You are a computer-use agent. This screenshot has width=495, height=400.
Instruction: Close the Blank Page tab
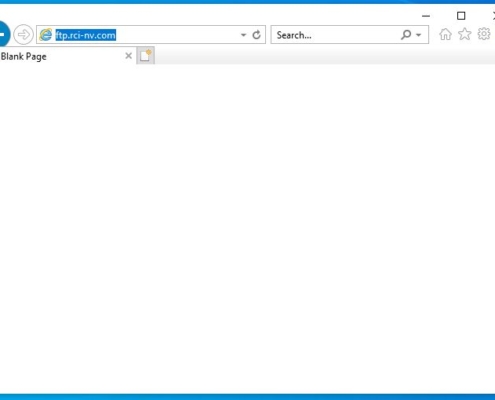point(128,56)
